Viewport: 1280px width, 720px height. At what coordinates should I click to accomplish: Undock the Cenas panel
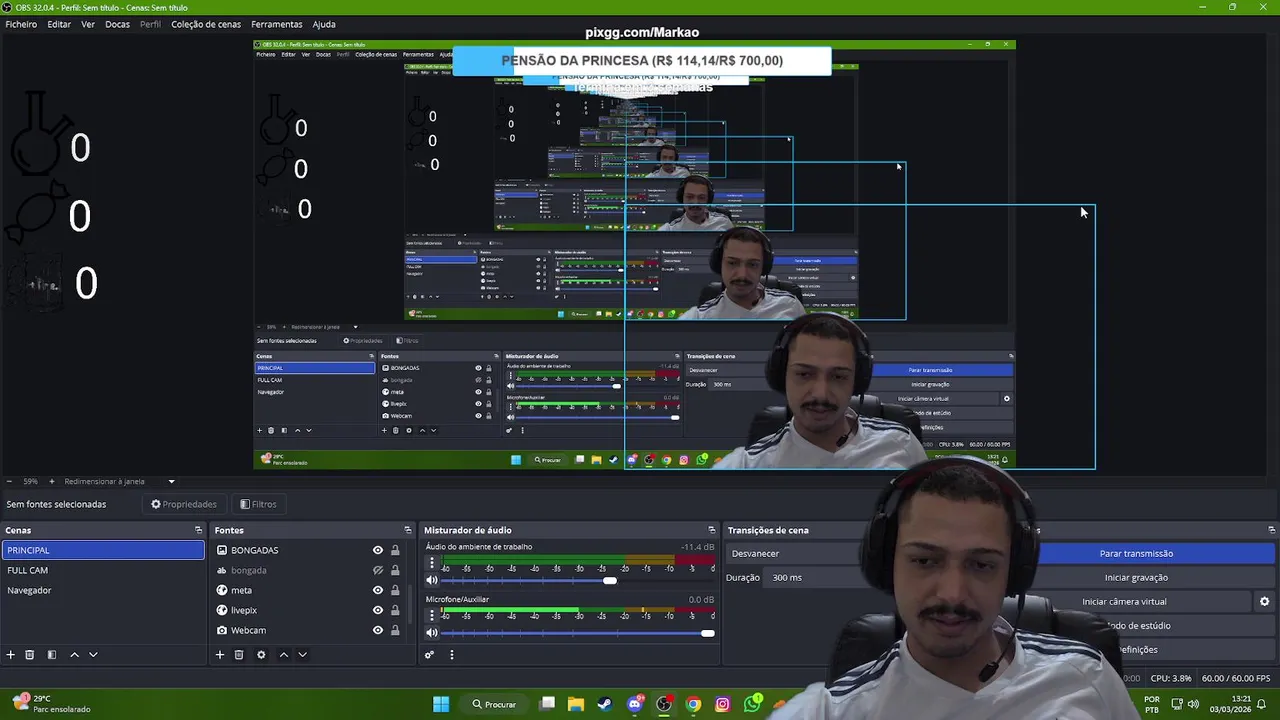(x=198, y=530)
